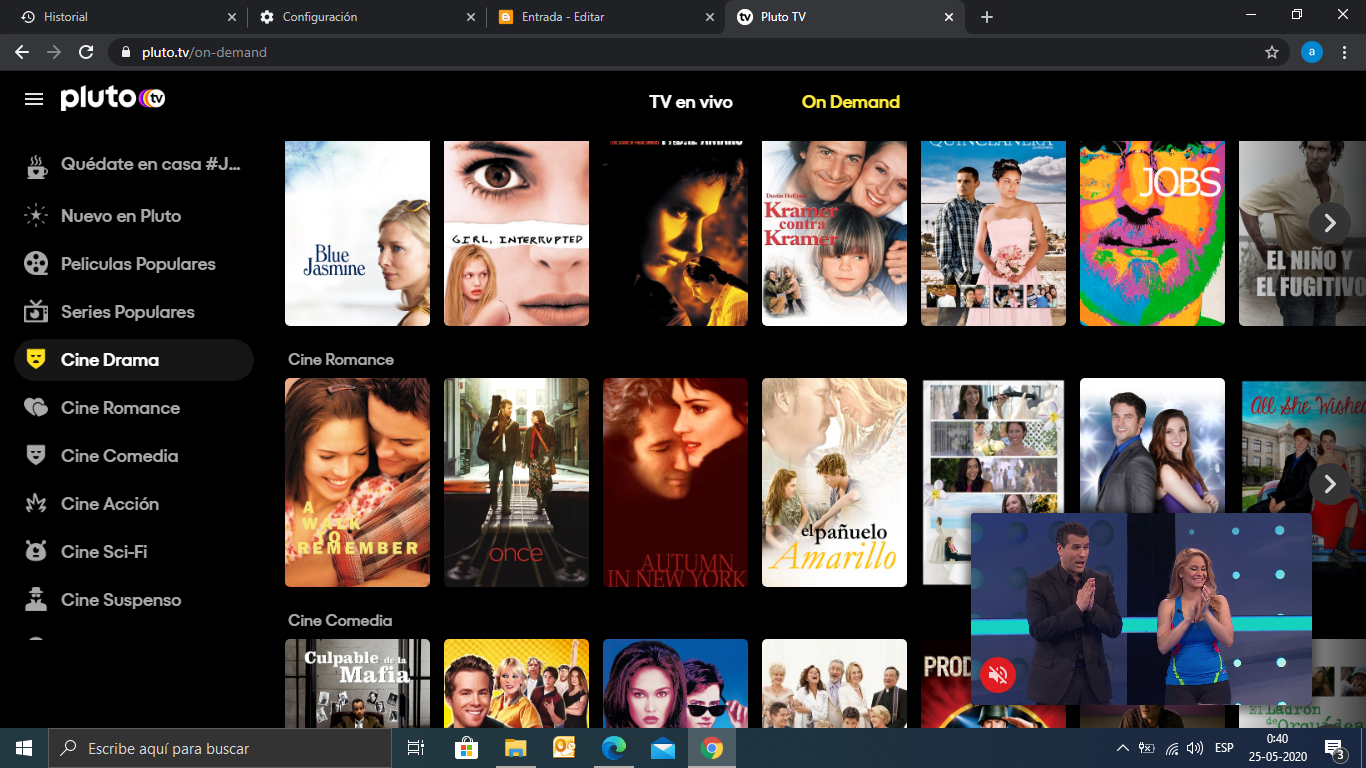Show next titles in Cine Romance row
This screenshot has height=768, width=1366.
pyautogui.click(x=1330, y=484)
